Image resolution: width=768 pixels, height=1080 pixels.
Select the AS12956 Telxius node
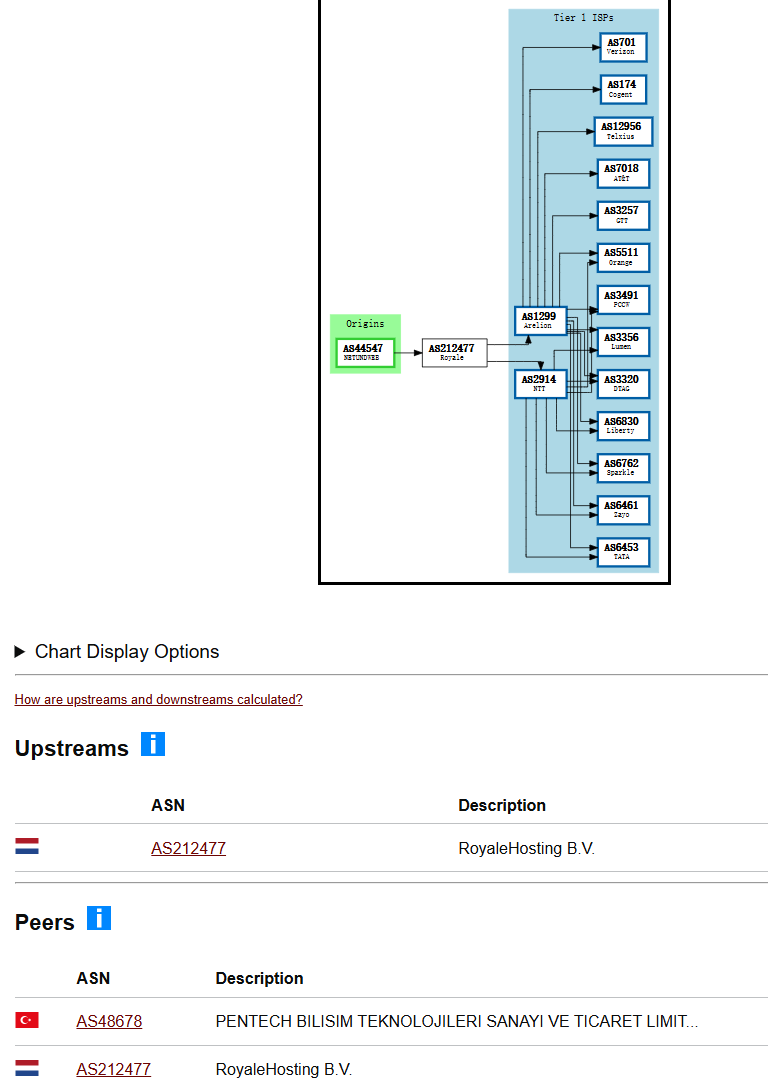(x=623, y=131)
